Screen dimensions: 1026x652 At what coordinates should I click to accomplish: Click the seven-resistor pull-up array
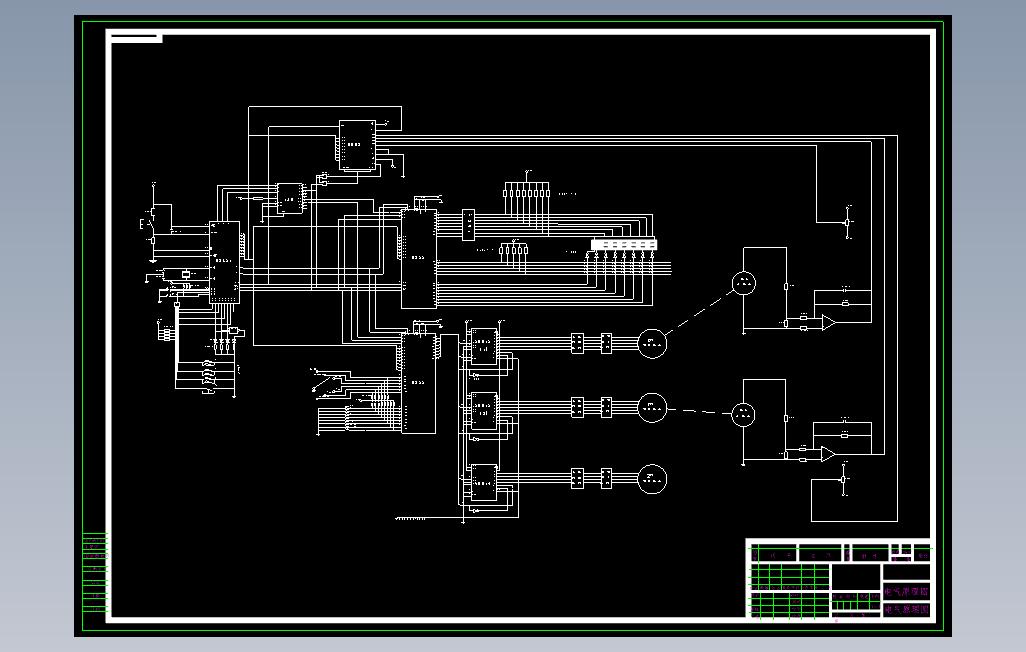point(526,193)
